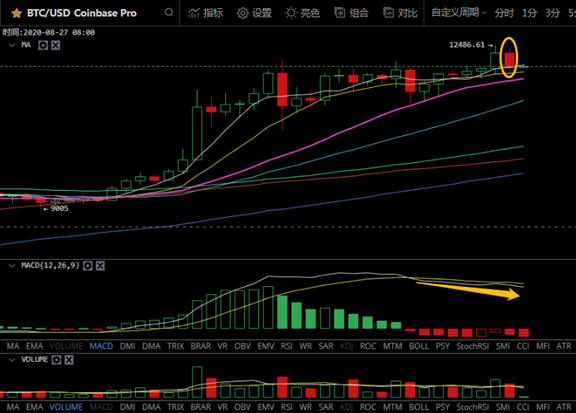Select VOLUME tab in the bottom indicator row
The height and width of the screenshot is (413, 576).
pos(66,407)
